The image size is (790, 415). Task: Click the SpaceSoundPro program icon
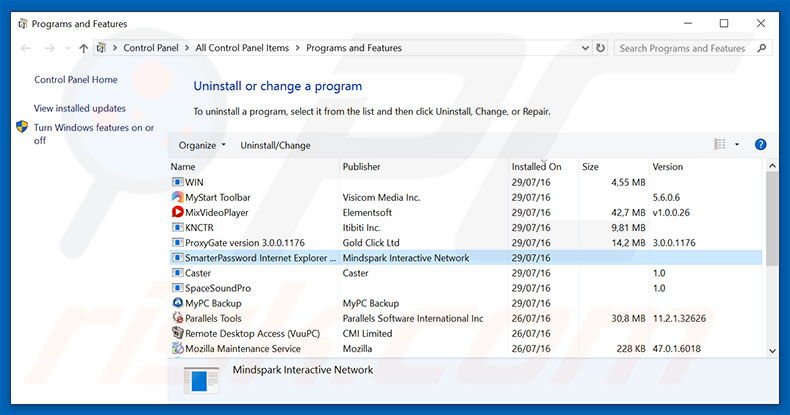tap(177, 288)
